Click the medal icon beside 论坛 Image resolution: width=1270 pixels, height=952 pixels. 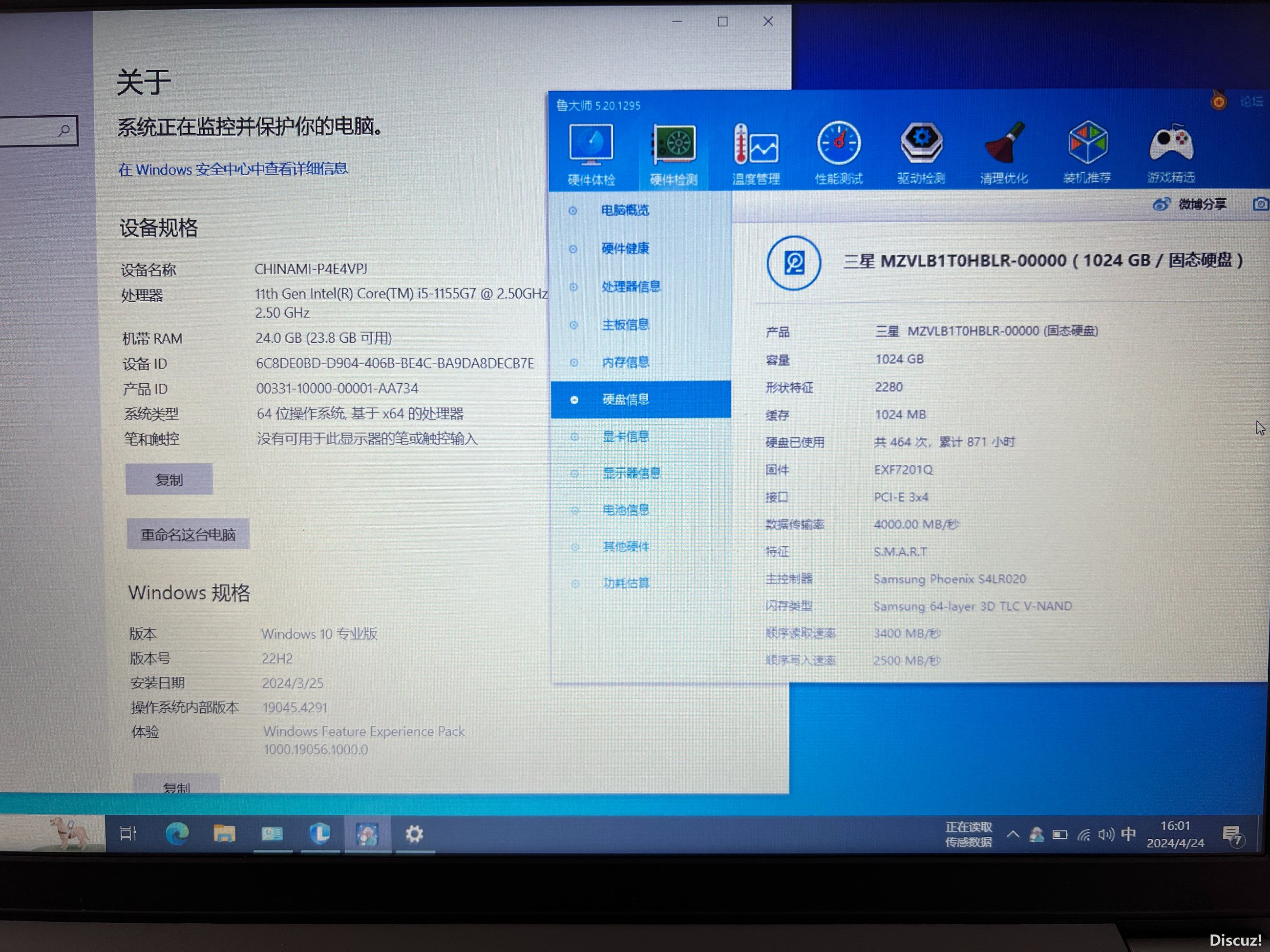(1218, 101)
